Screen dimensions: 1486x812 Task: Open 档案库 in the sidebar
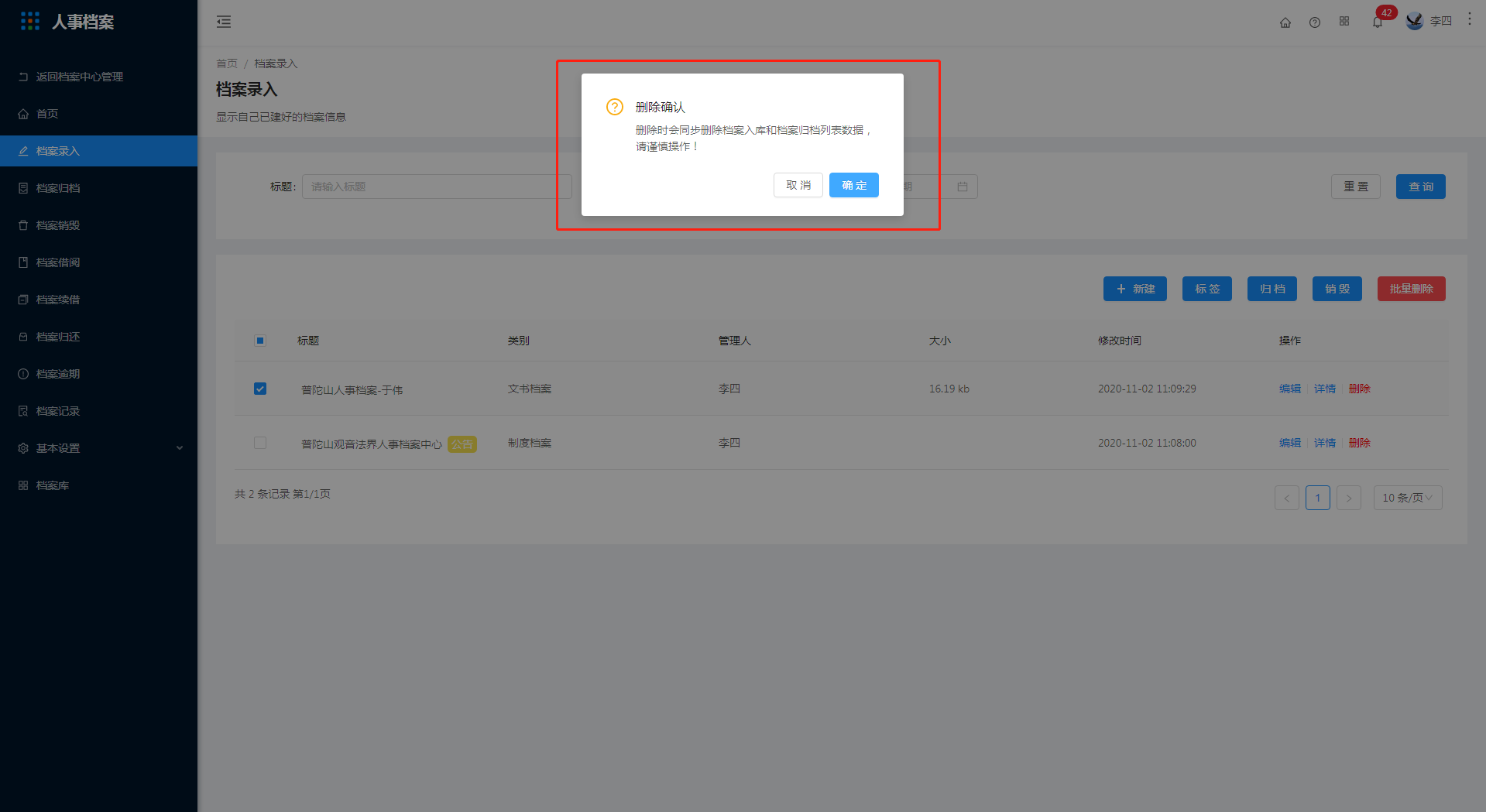click(98, 485)
